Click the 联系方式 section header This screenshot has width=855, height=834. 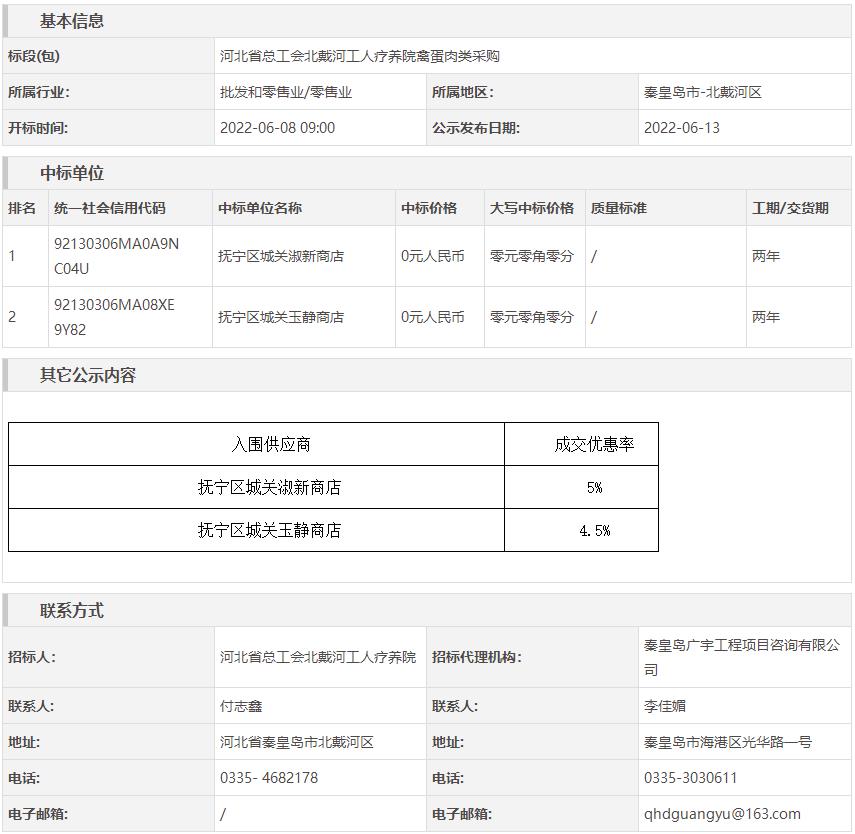[72, 611]
